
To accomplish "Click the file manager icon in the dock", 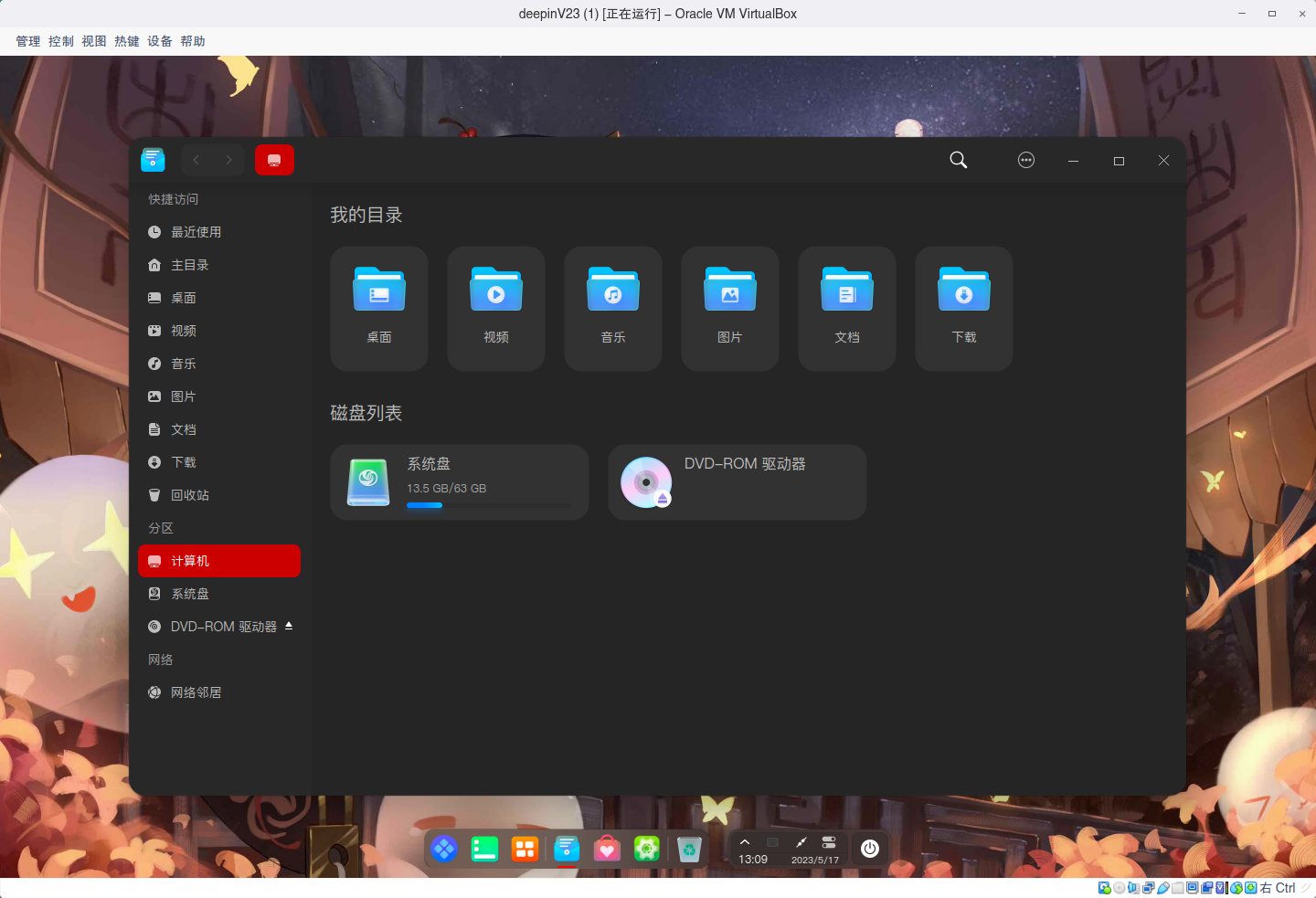I will [x=567, y=850].
